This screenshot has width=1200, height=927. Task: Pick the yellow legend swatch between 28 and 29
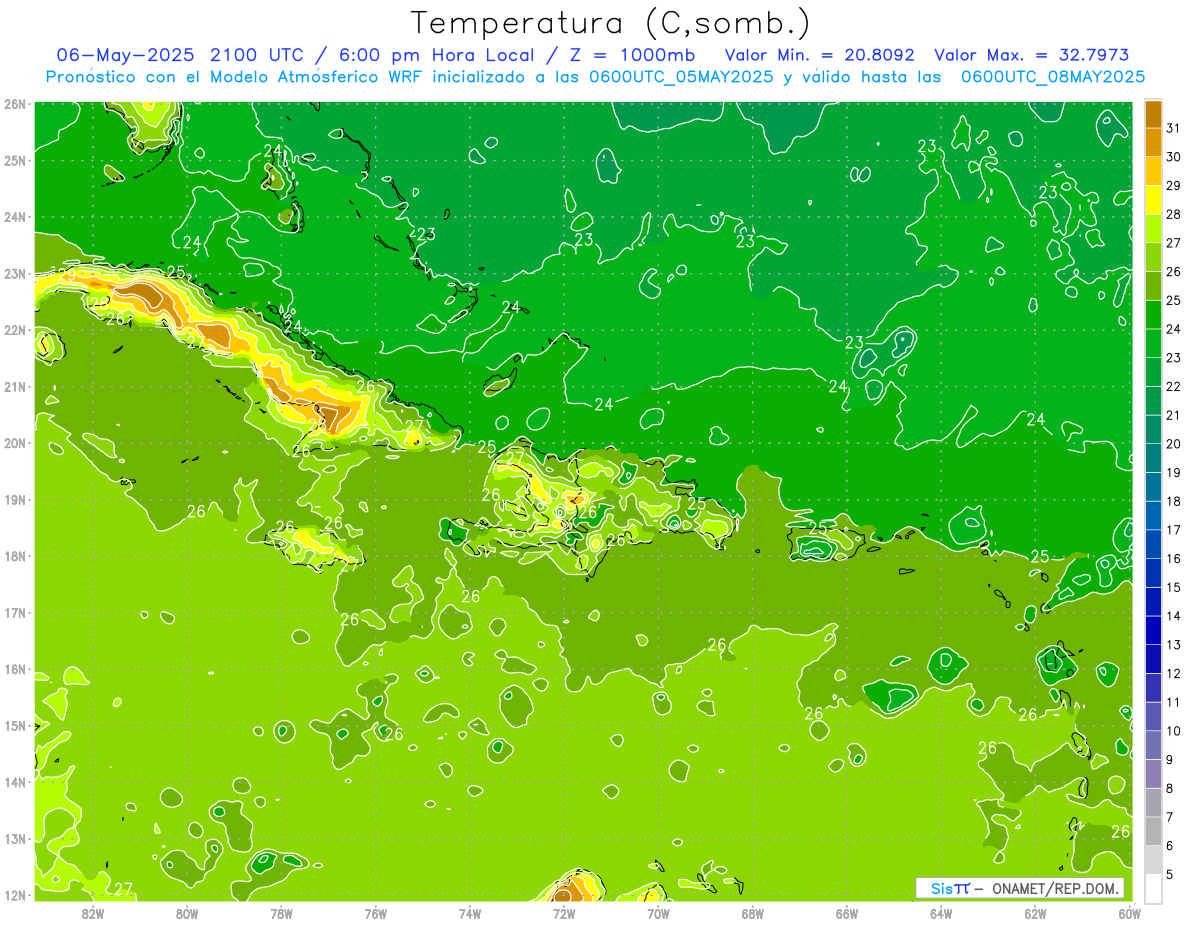1153,200
